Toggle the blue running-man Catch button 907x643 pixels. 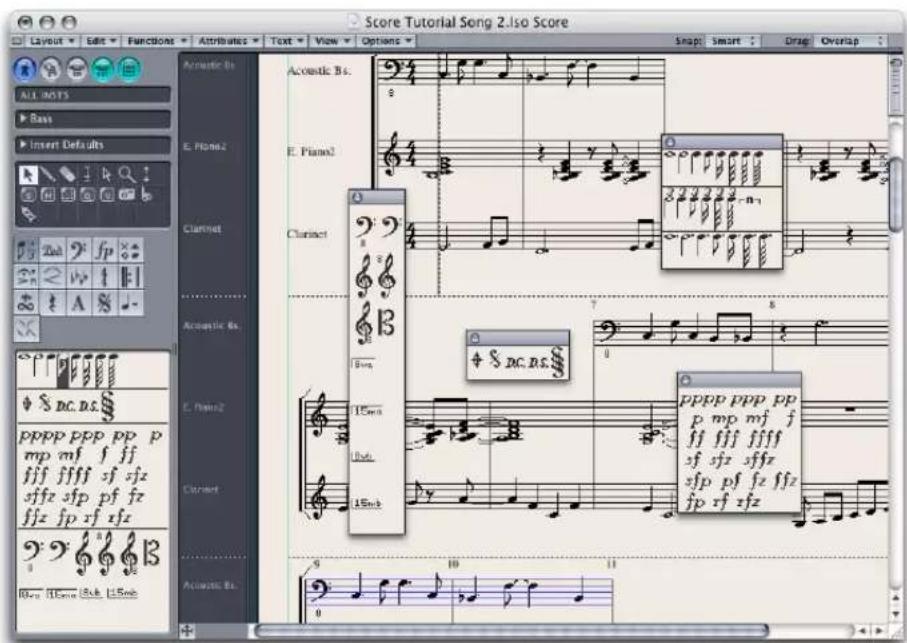24,69
